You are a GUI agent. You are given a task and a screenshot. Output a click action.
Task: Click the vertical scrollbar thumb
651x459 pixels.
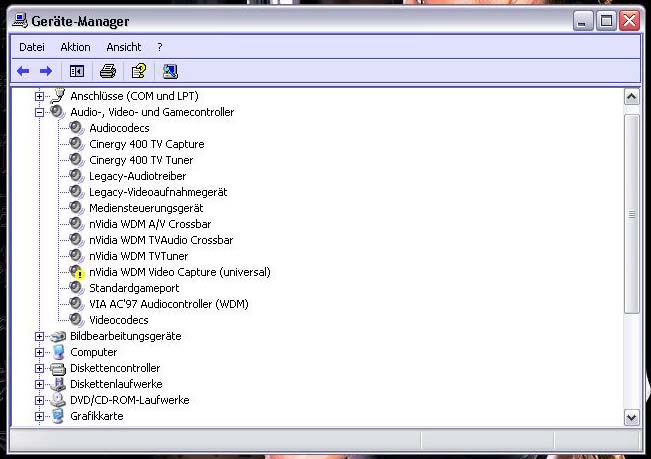coord(631,214)
